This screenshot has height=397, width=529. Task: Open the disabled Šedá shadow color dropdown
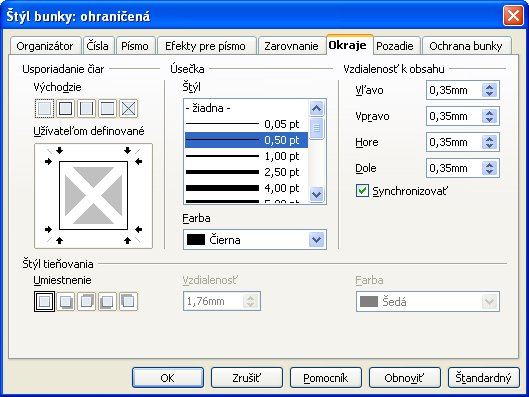pyautogui.click(x=490, y=302)
